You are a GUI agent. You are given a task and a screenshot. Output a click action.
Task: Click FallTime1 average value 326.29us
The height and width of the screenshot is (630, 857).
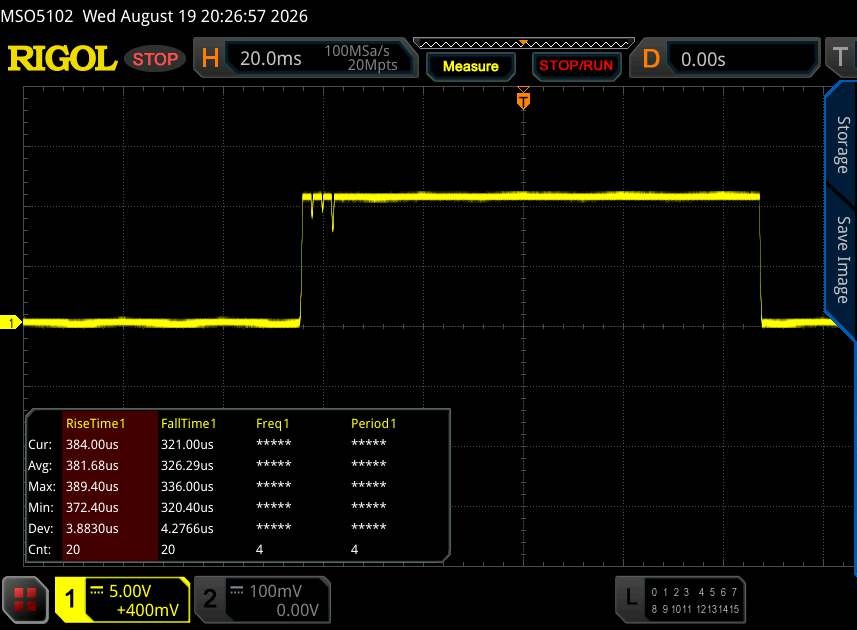pyautogui.click(x=187, y=466)
